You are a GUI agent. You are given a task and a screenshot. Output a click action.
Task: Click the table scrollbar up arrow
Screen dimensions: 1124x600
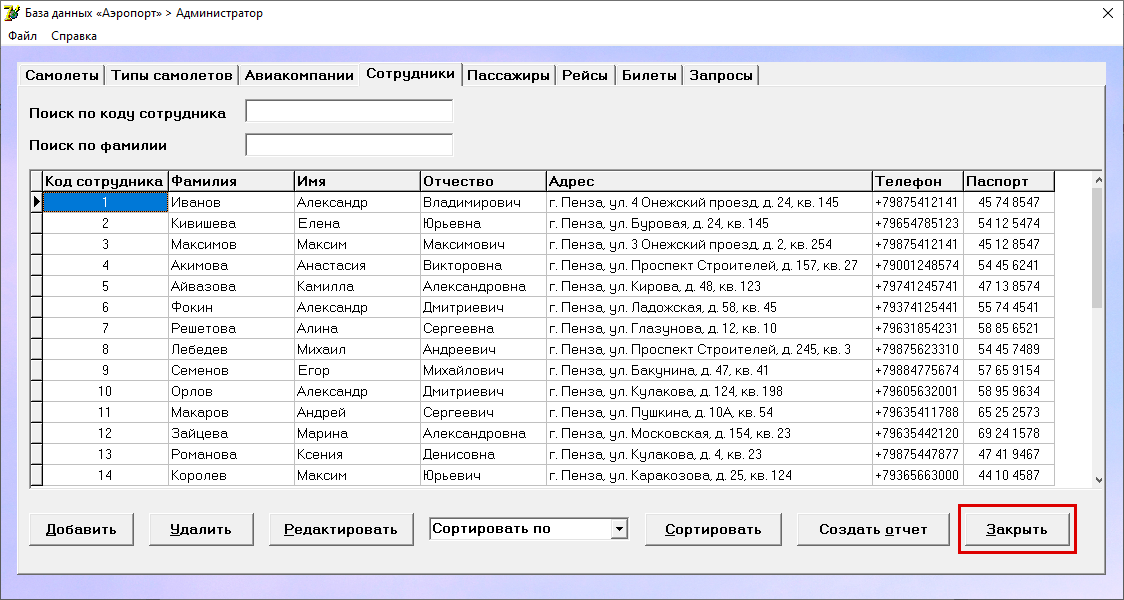[x=1097, y=179]
